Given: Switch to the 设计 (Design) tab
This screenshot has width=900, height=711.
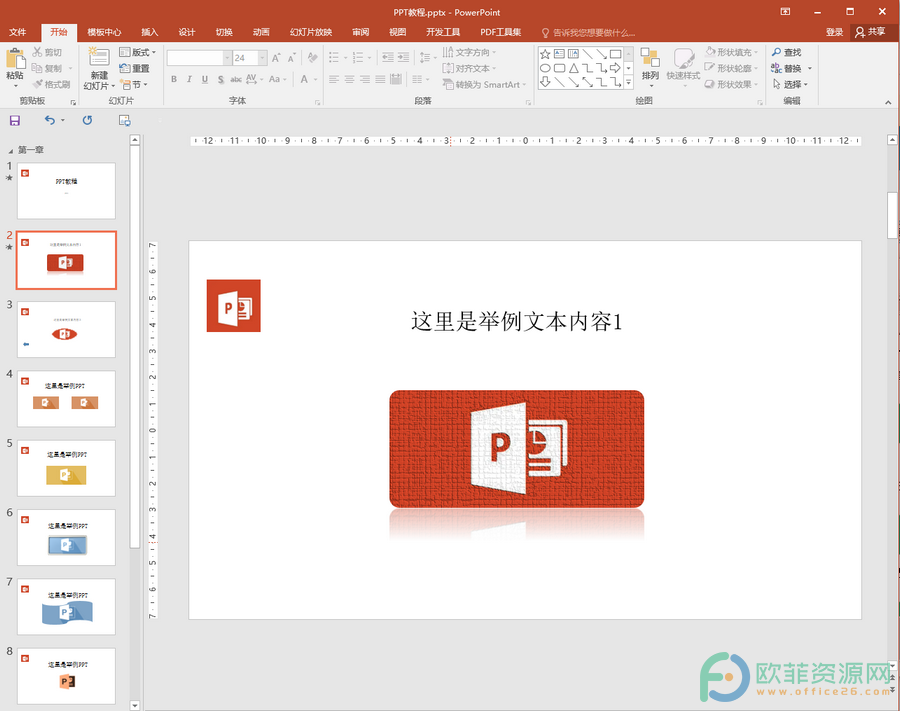Looking at the screenshot, I should coord(187,32).
